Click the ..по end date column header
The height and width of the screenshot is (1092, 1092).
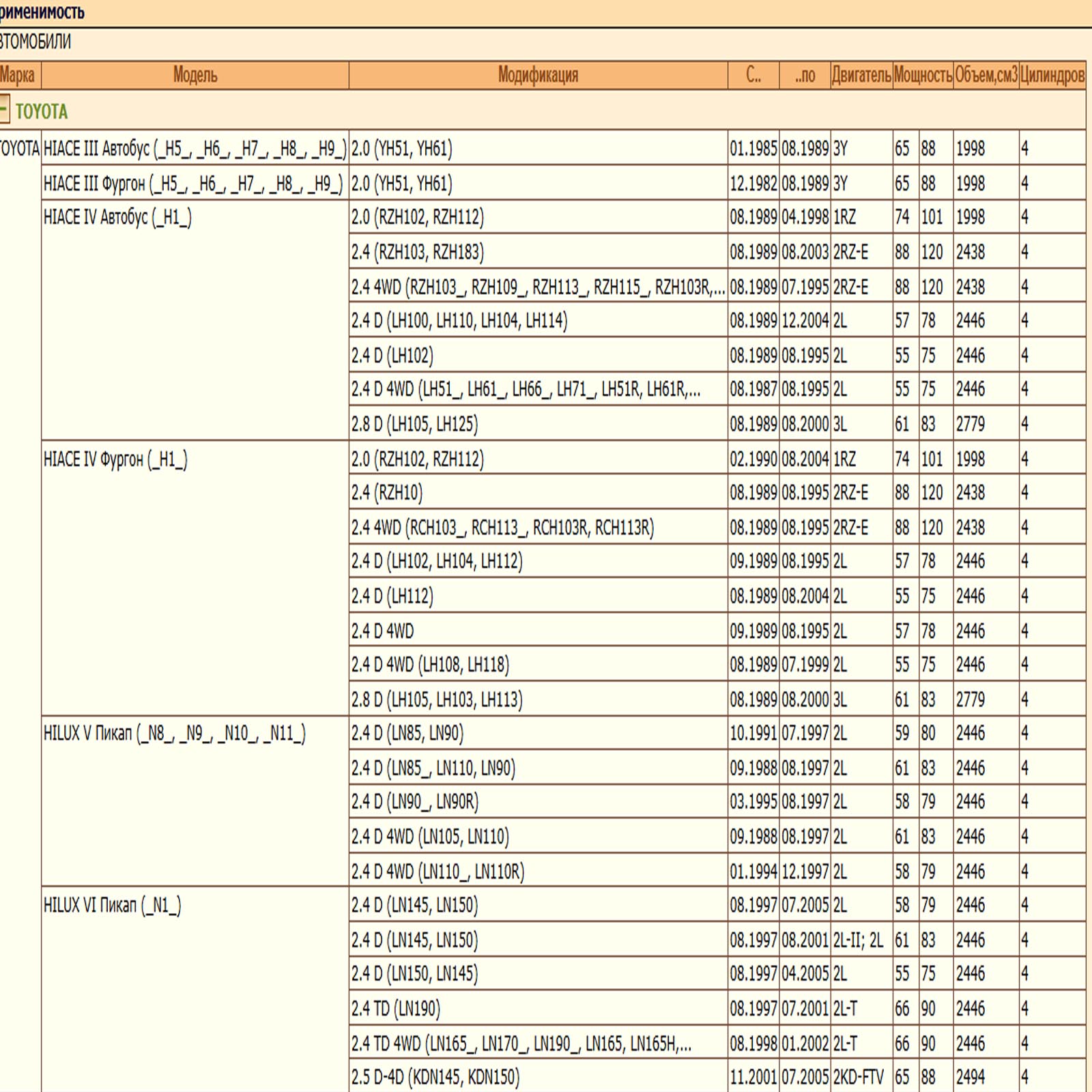pos(805,75)
